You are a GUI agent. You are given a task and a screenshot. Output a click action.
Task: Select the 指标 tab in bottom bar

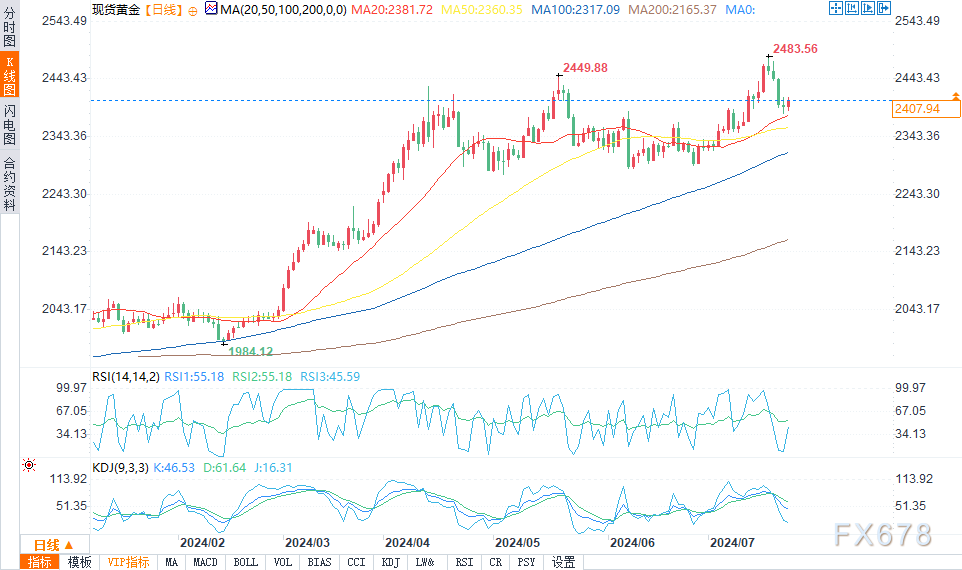(41, 562)
